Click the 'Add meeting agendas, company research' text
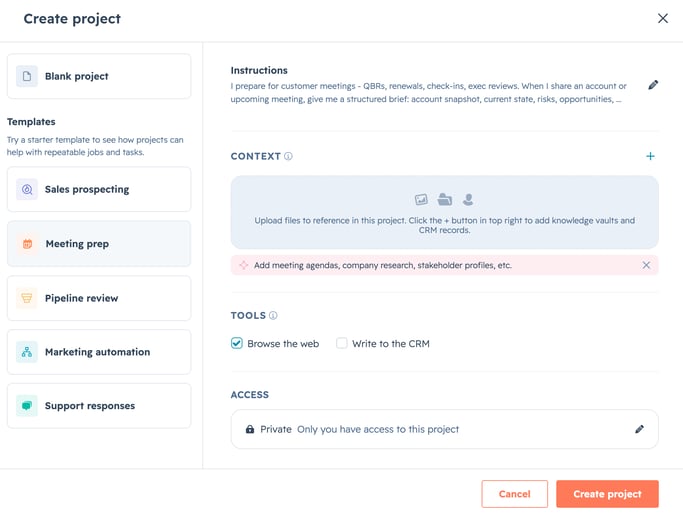The image size is (683, 515). tap(382, 265)
